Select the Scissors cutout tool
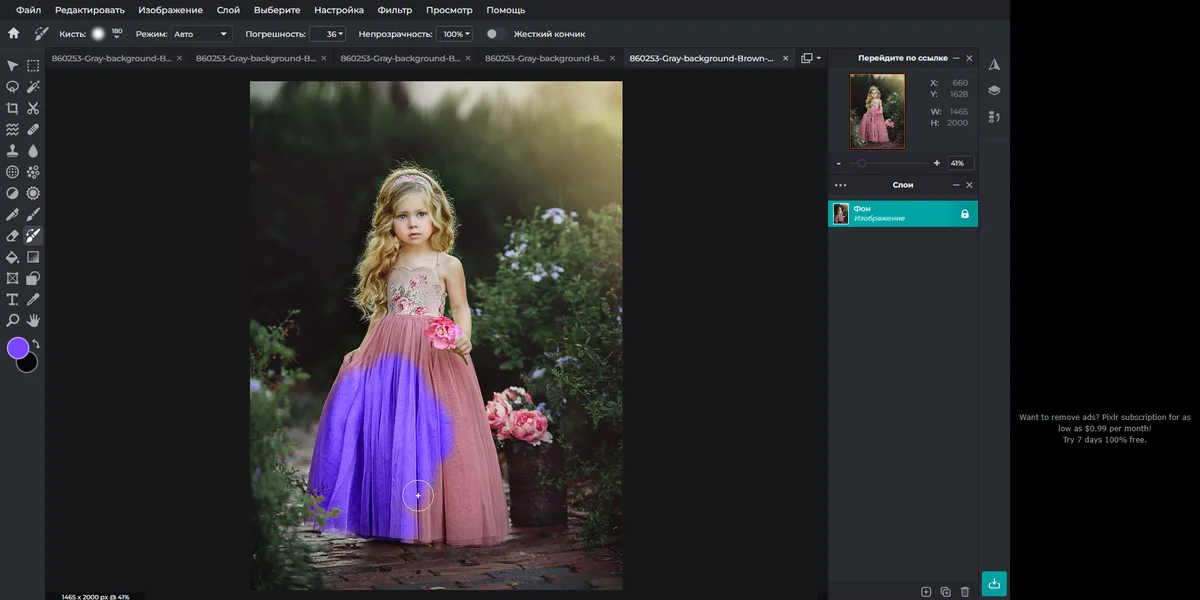The height and width of the screenshot is (600, 1200). coord(33,108)
